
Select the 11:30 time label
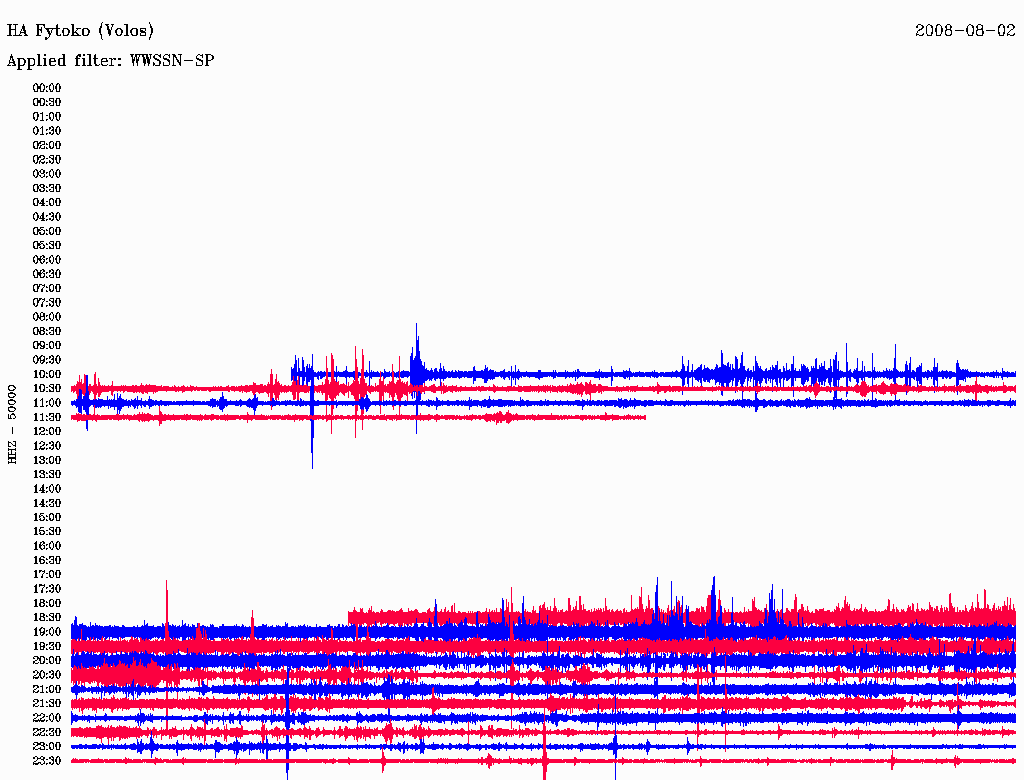(47, 417)
